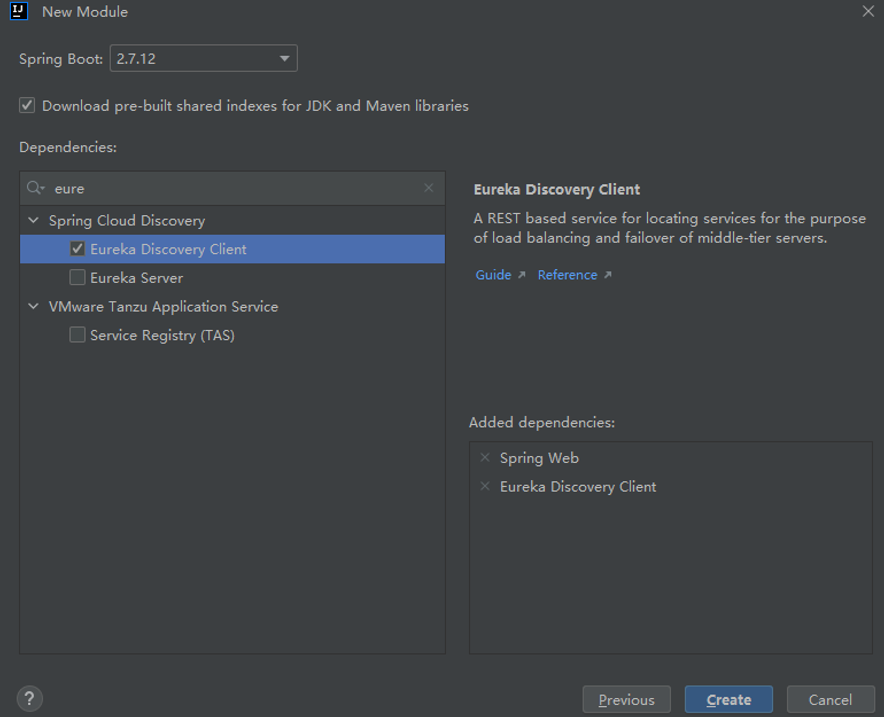This screenshot has width=884, height=717.
Task: Select VMware Tanzu Application Service label
Action: [x=163, y=307]
